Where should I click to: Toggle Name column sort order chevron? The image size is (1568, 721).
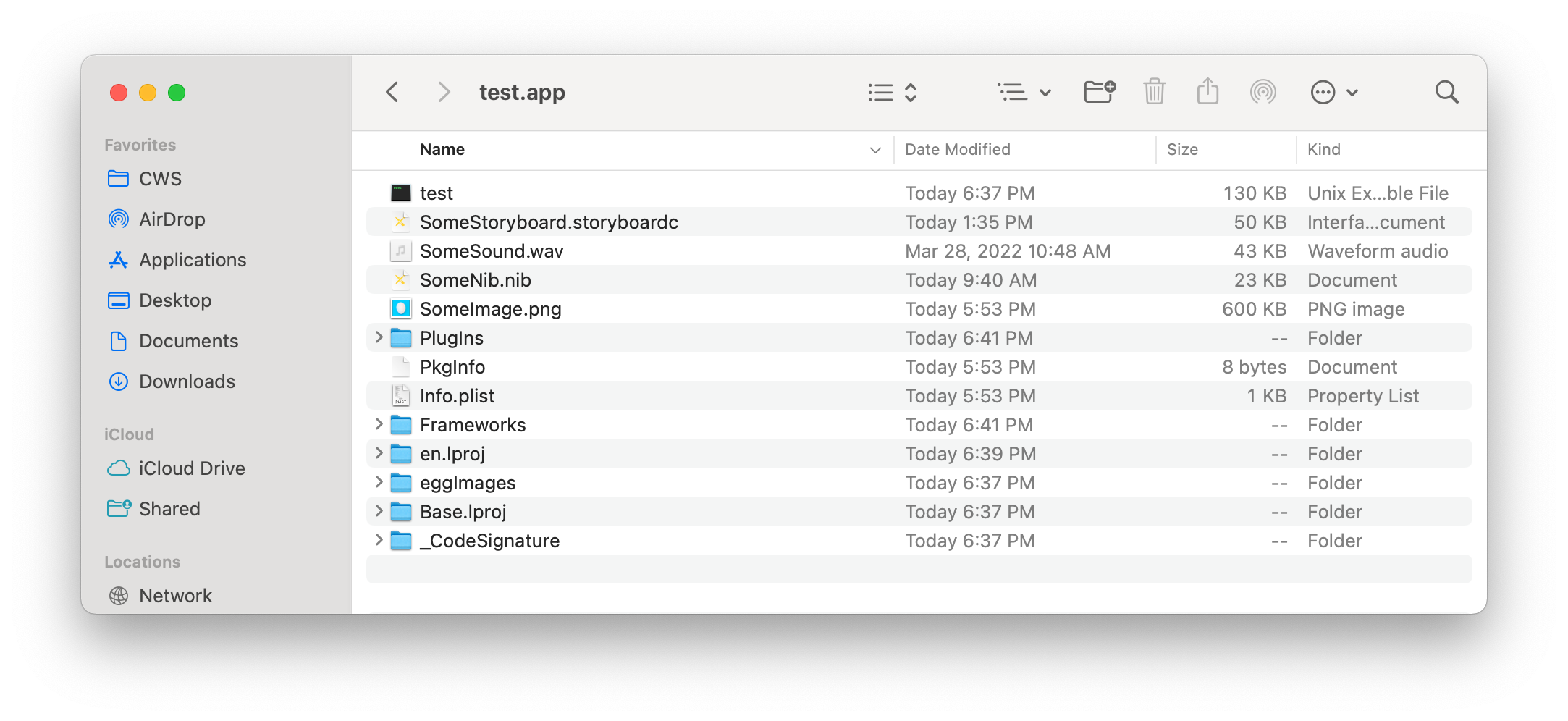874,150
